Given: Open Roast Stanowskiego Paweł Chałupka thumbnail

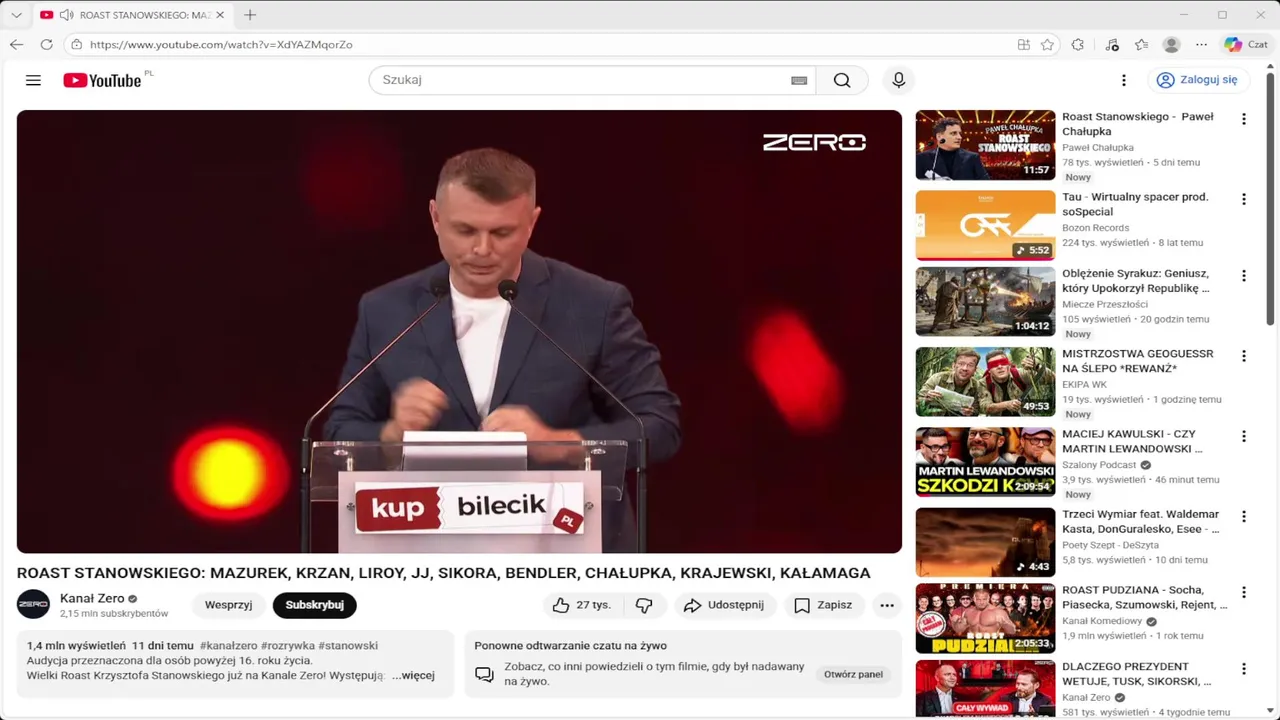Looking at the screenshot, I should pos(985,145).
